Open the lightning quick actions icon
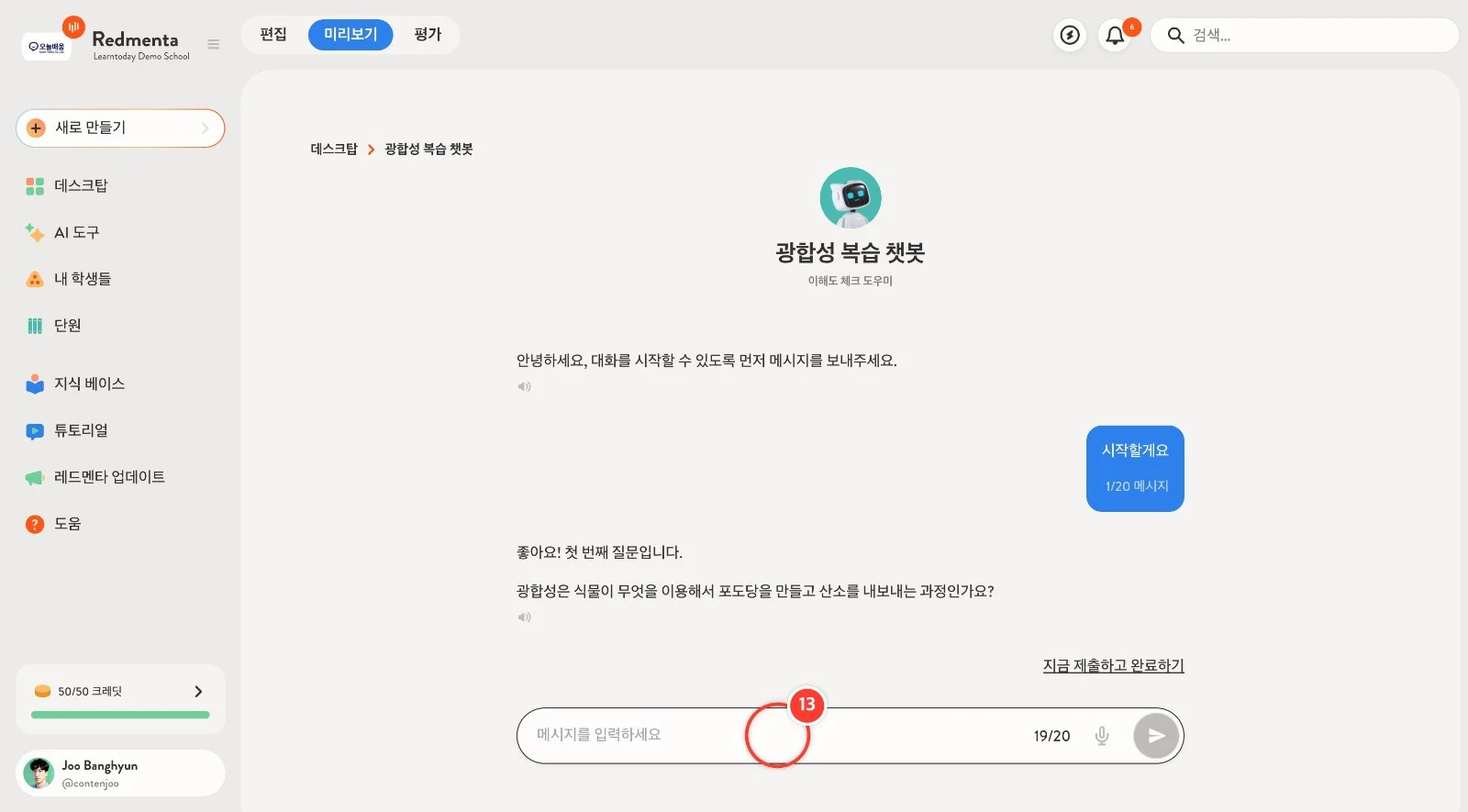1468x812 pixels. 1070,35
